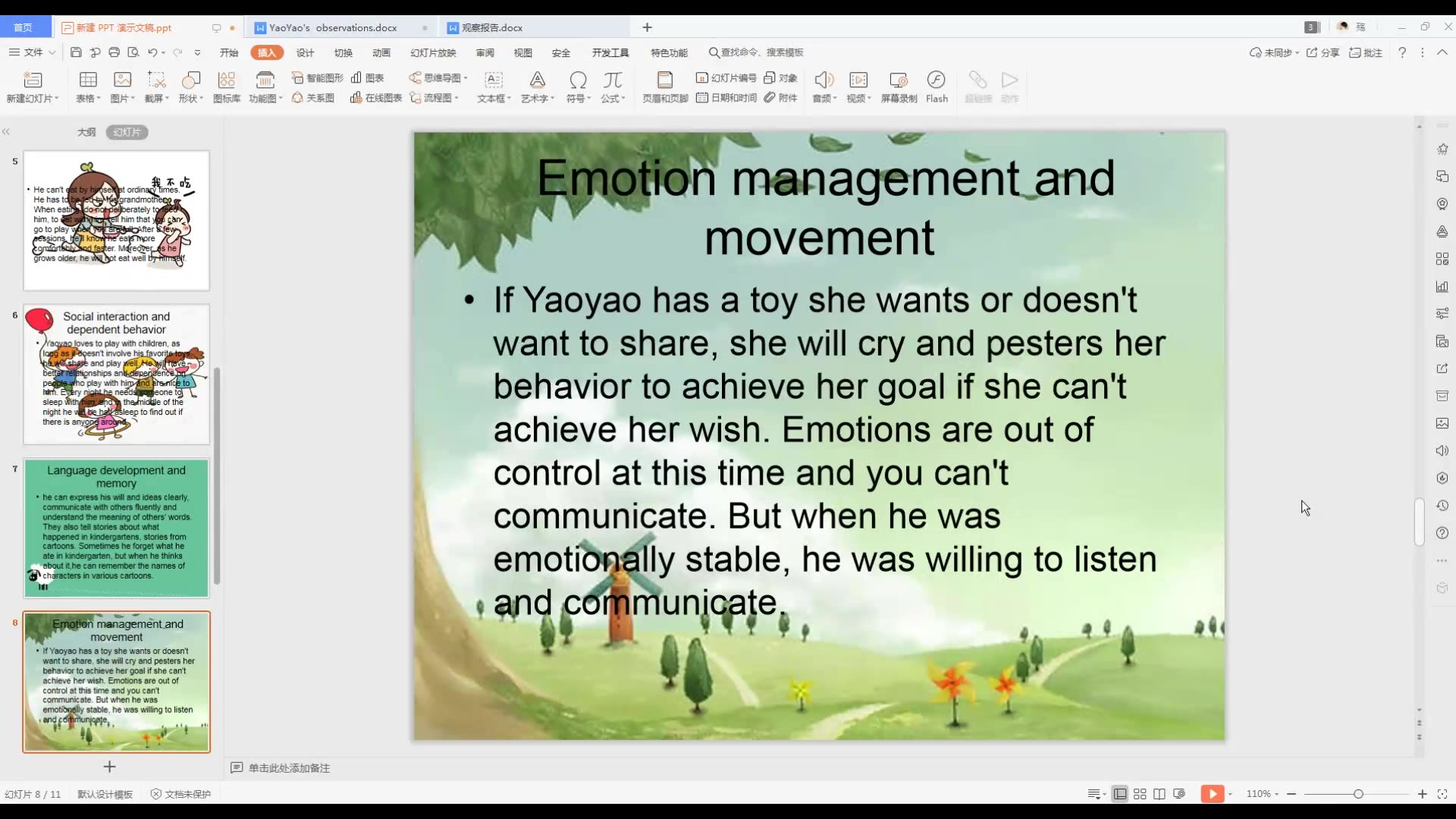Insert 音频 audio
This screenshot has height=819, width=1456.
click(x=824, y=86)
